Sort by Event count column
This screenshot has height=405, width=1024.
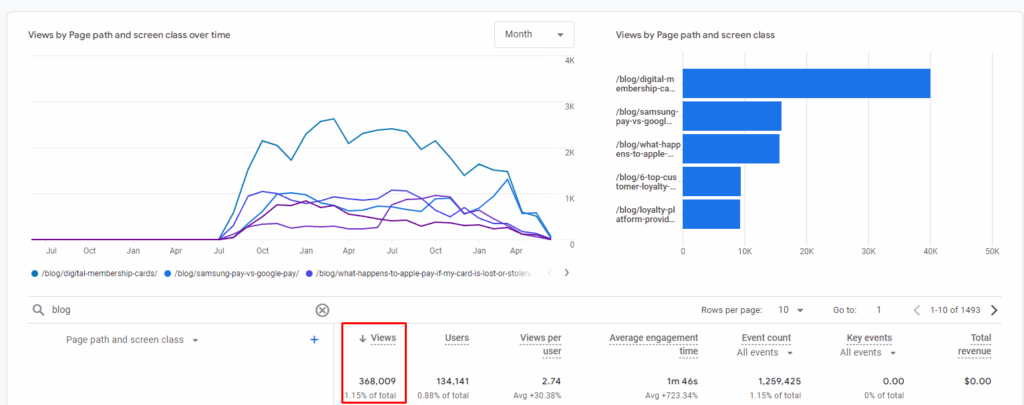tap(766, 338)
